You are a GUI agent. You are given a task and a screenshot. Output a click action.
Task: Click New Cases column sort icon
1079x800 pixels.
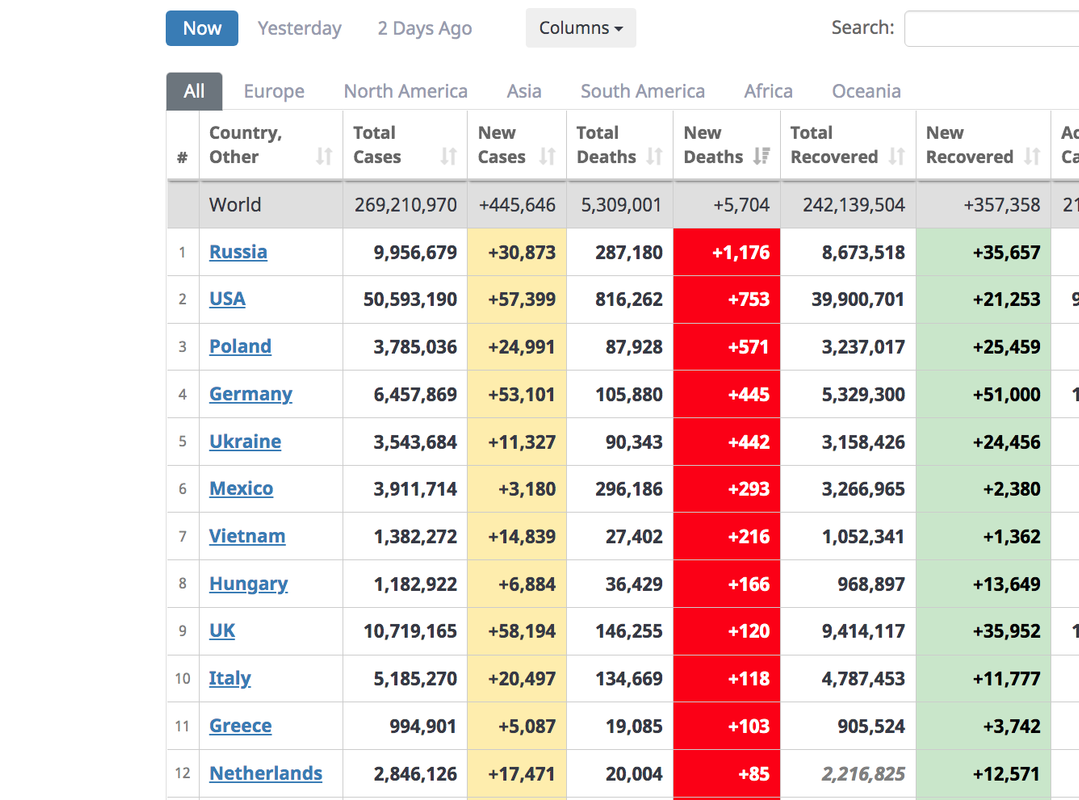(547, 157)
